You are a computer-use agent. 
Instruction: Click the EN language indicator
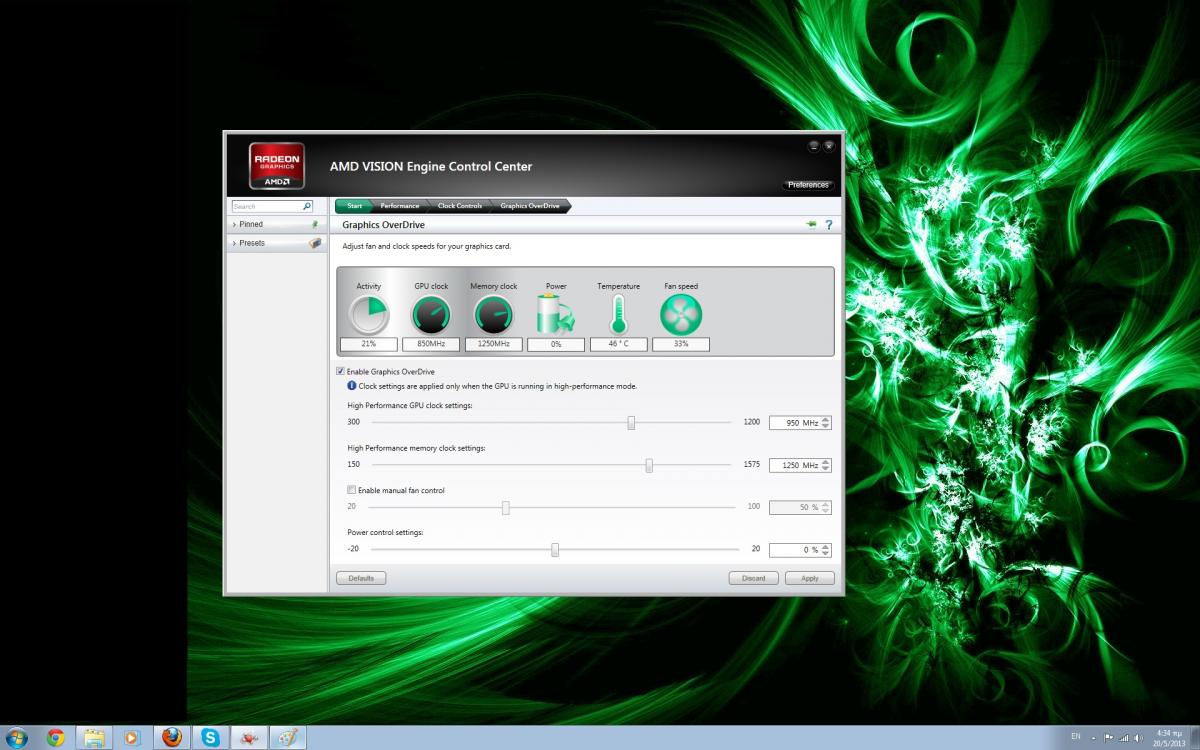(x=1076, y=736)
